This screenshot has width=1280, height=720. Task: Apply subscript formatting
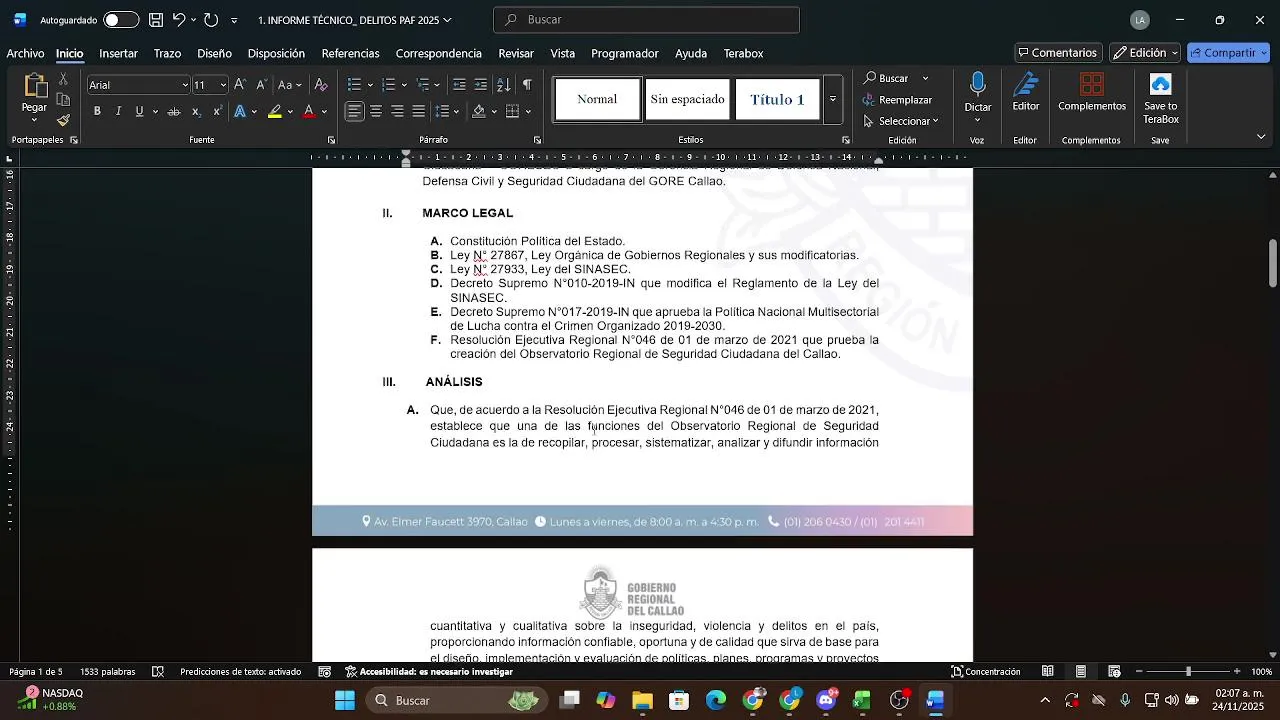pyautogui.click(x=196, y=111)
